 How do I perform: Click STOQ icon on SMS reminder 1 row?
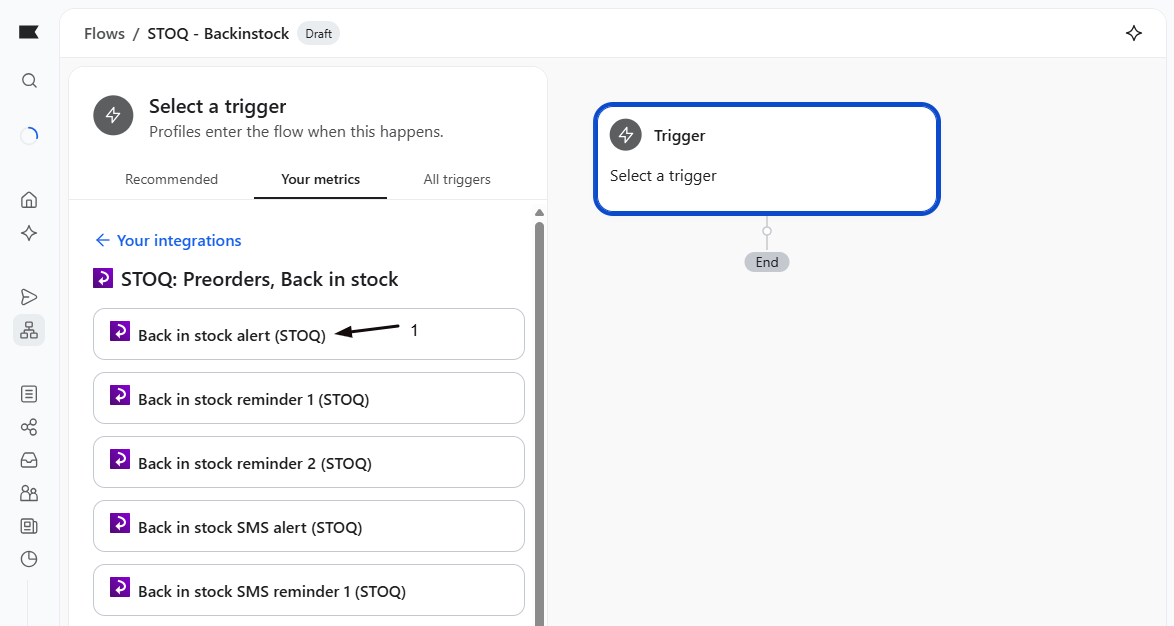click(x=120, y=587)
